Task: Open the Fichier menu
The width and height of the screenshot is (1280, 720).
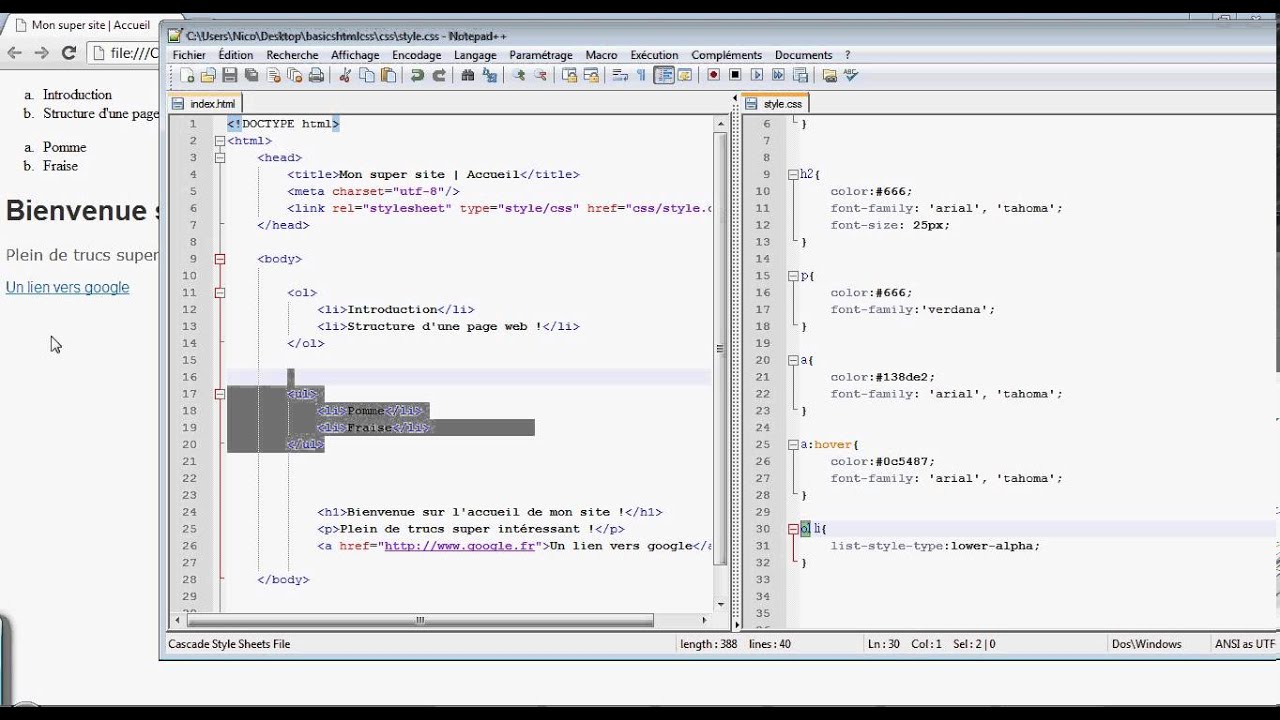Action: [189, 55]
